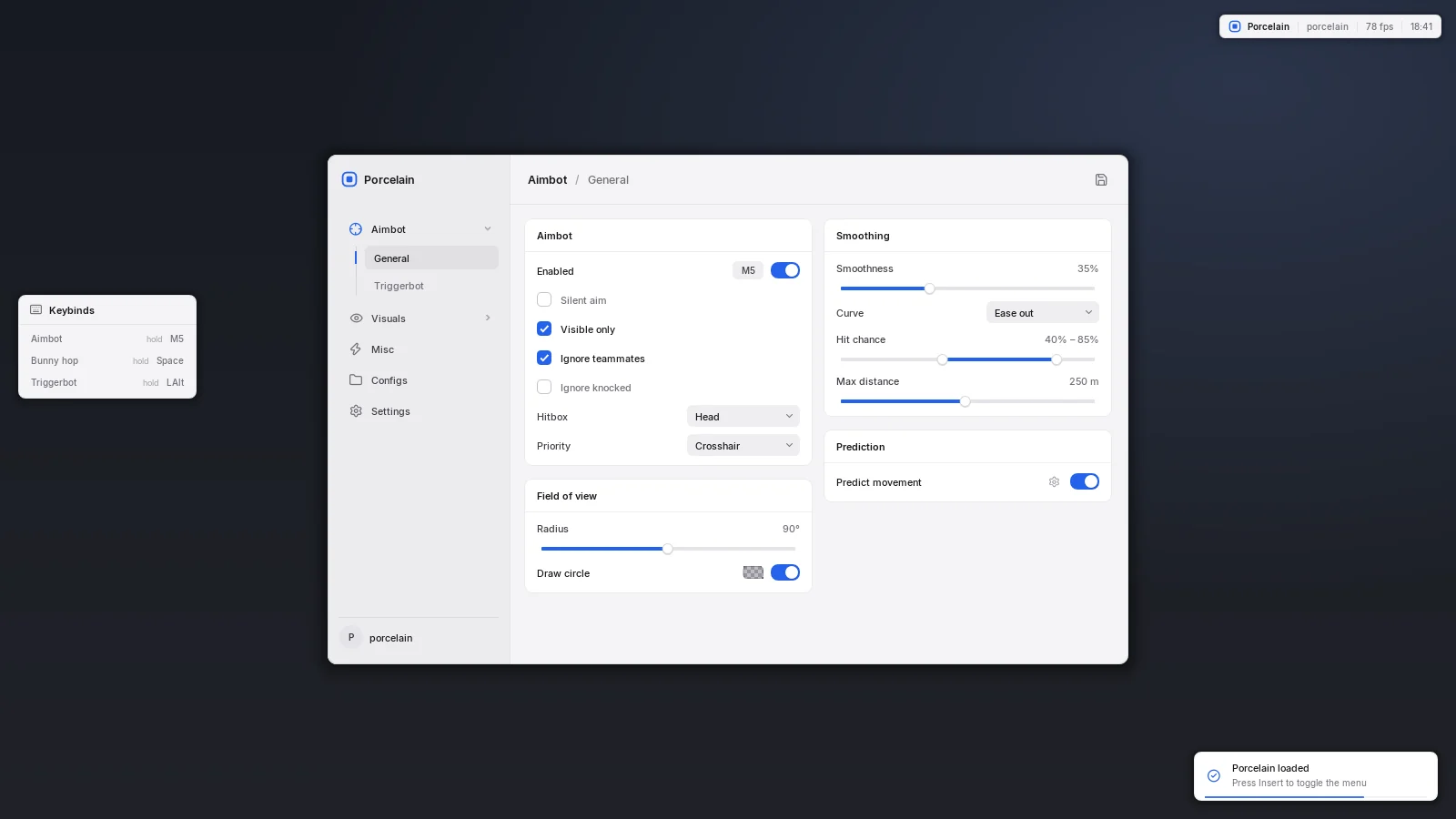Click the Aimbot breadcrumb in the header

click(x=547, y=180)
